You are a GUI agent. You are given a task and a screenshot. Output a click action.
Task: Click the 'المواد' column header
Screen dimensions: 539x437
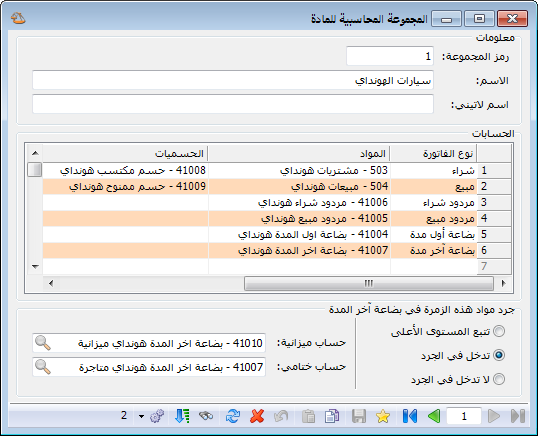click(x=299, y=153)
